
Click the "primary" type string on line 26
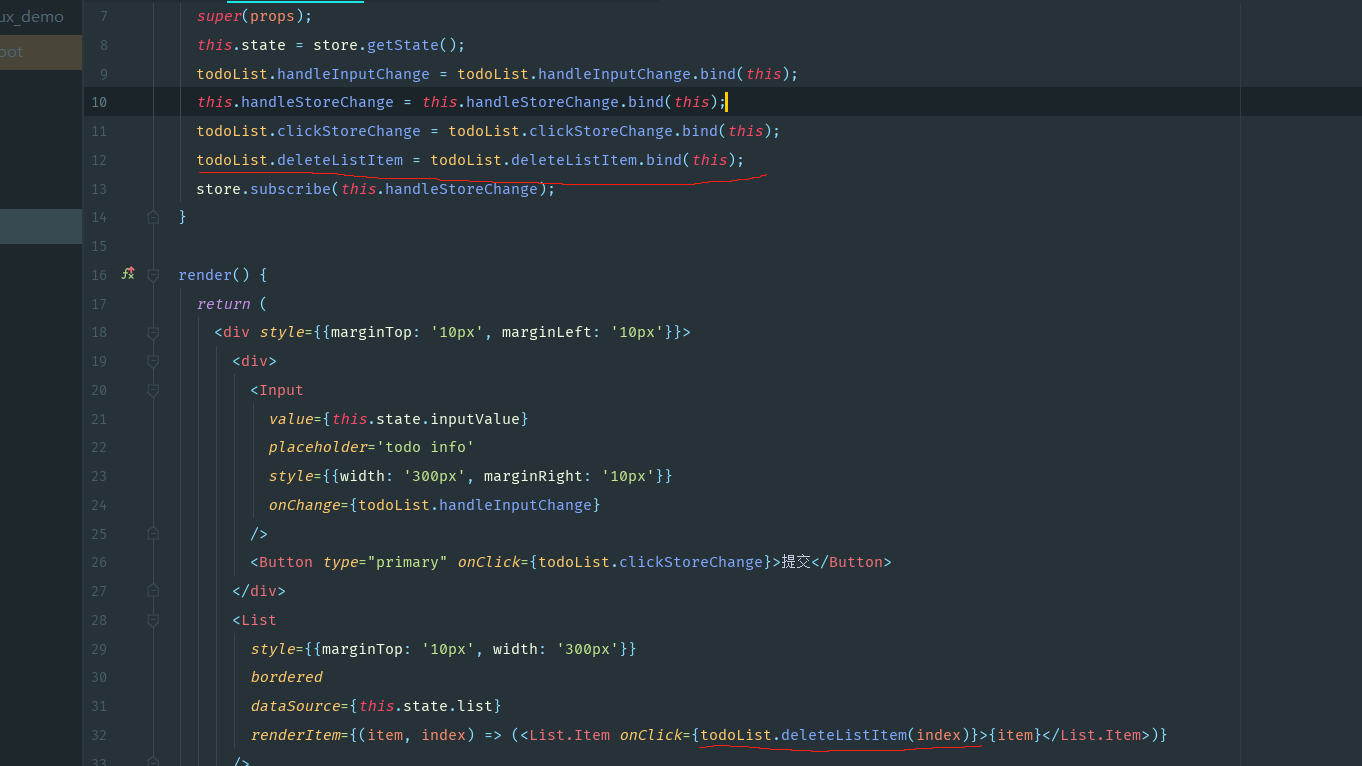click(x=408, y=562)
